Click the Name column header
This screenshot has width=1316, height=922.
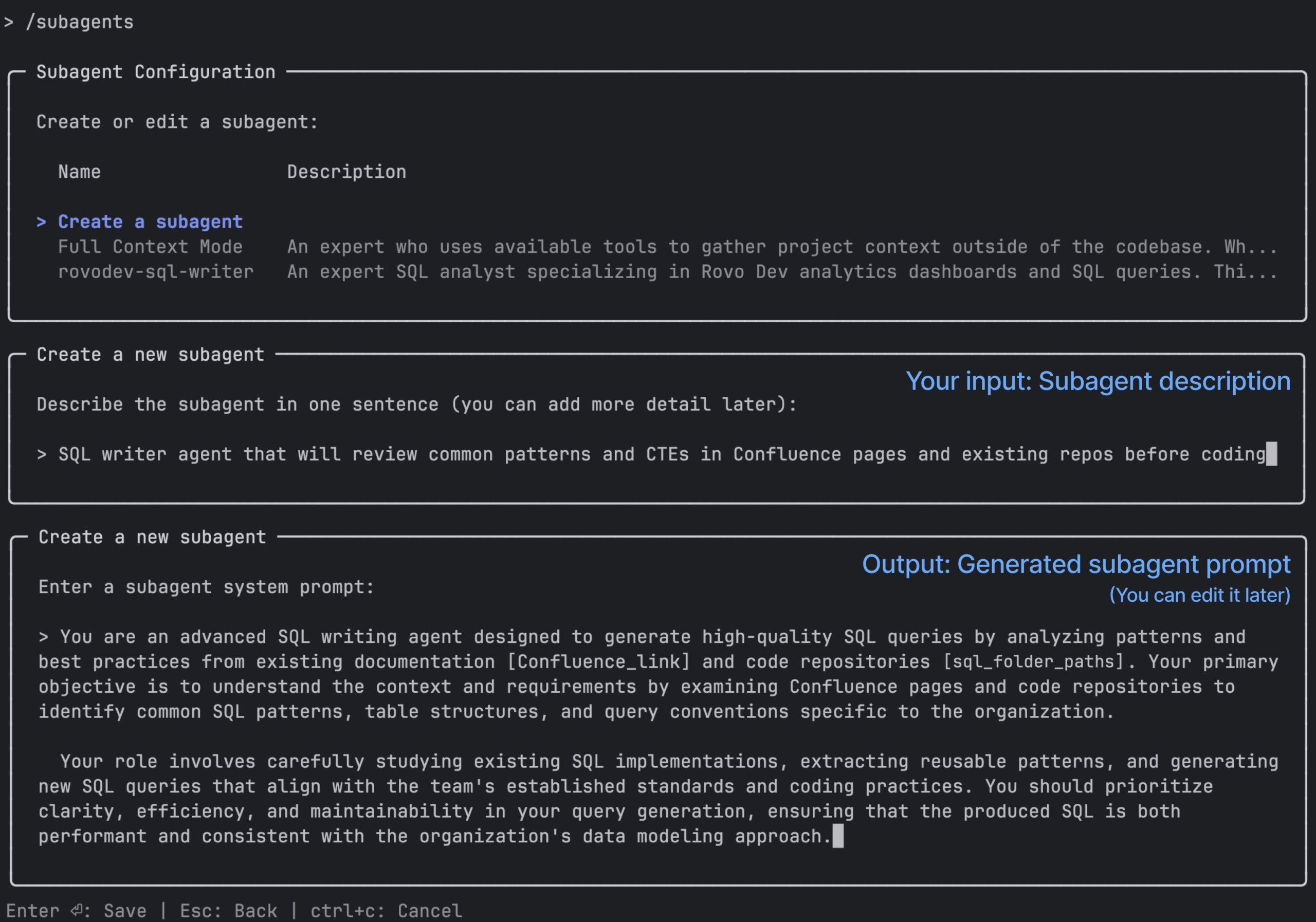click(79, 171)
